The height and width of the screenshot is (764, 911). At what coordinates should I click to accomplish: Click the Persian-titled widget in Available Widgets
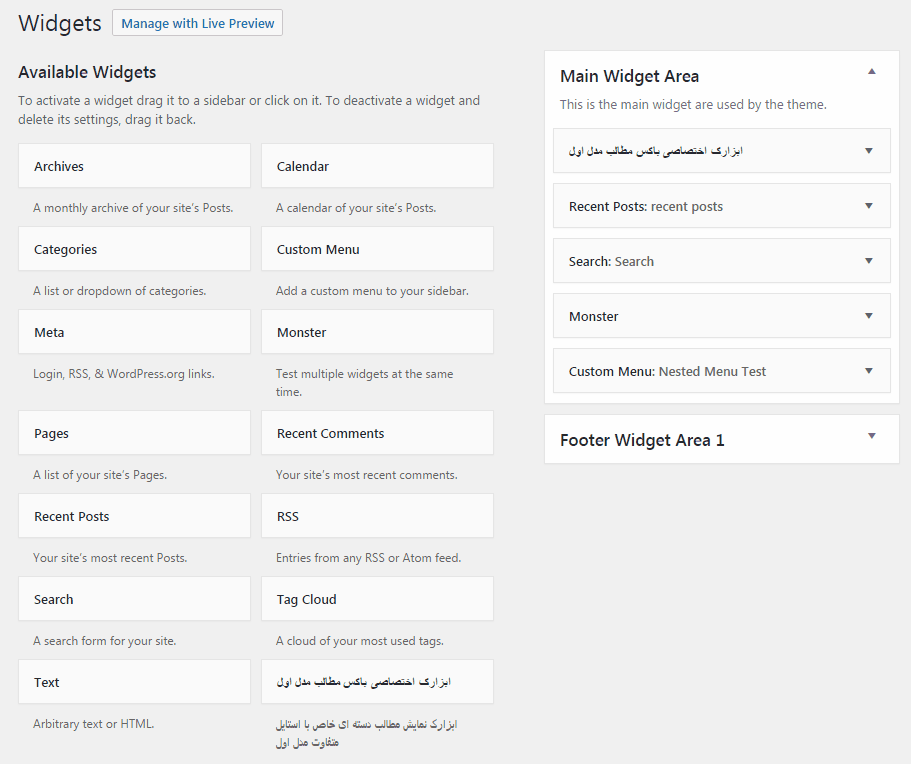(x=377, y=682)
